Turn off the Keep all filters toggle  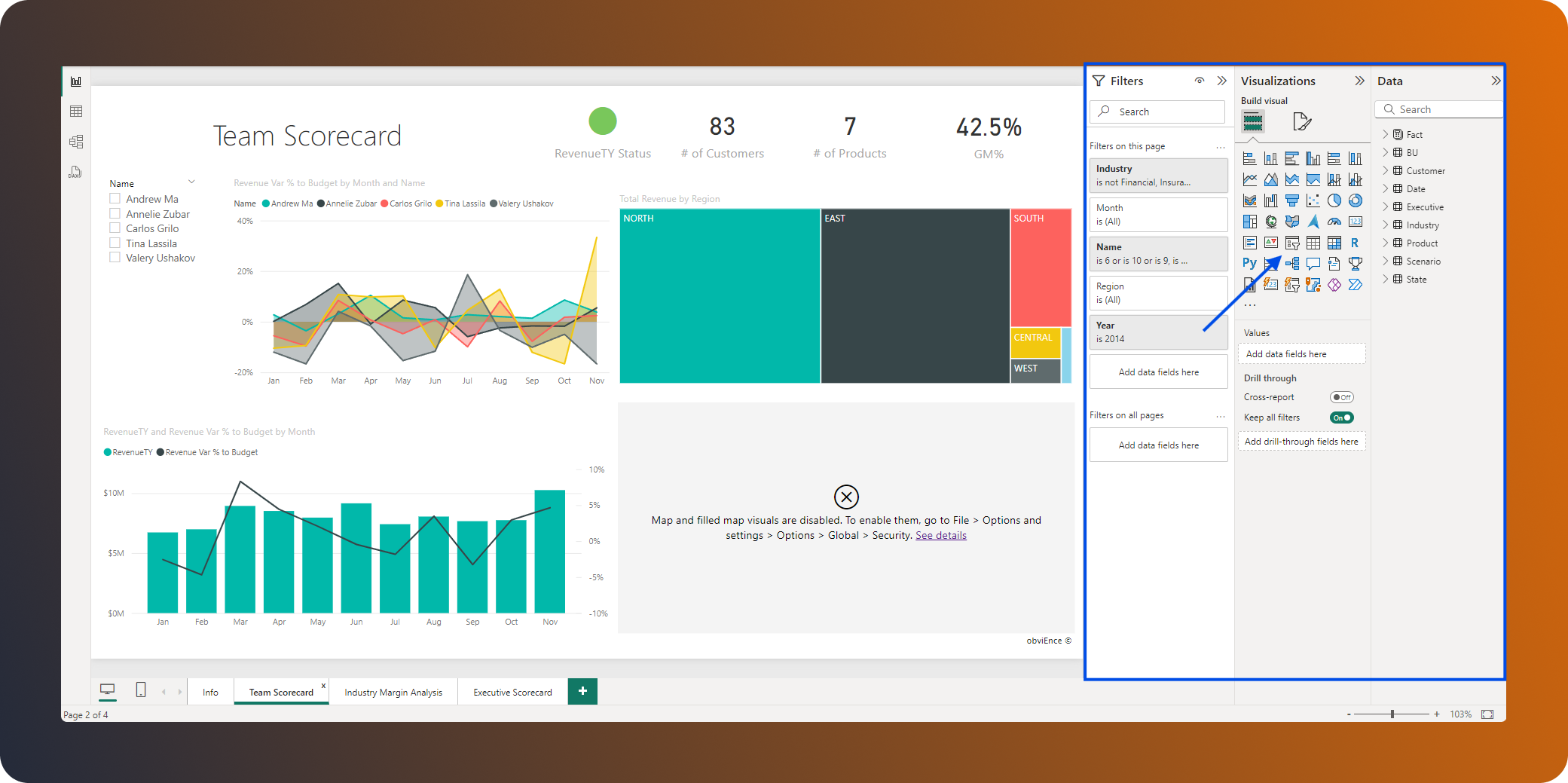[1340, 417]
